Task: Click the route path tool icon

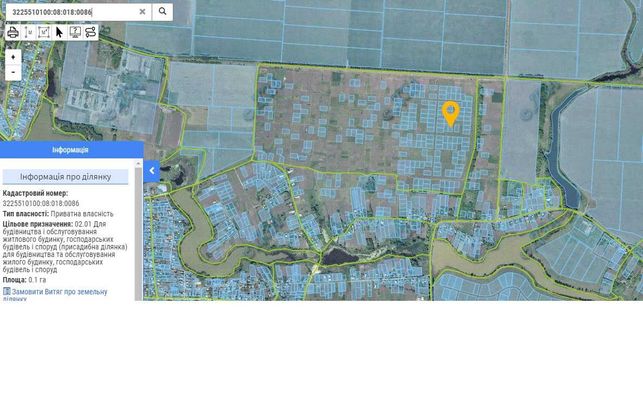Action: 91,32
